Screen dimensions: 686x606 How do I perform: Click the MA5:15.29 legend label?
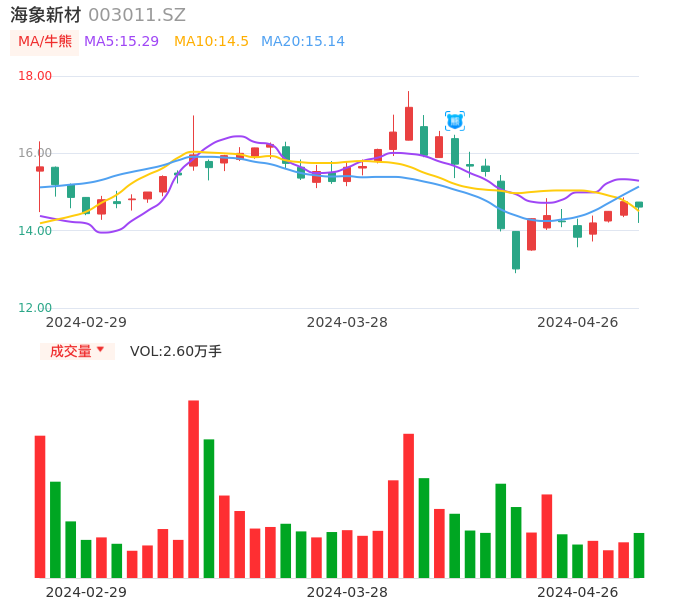[121, 42]
